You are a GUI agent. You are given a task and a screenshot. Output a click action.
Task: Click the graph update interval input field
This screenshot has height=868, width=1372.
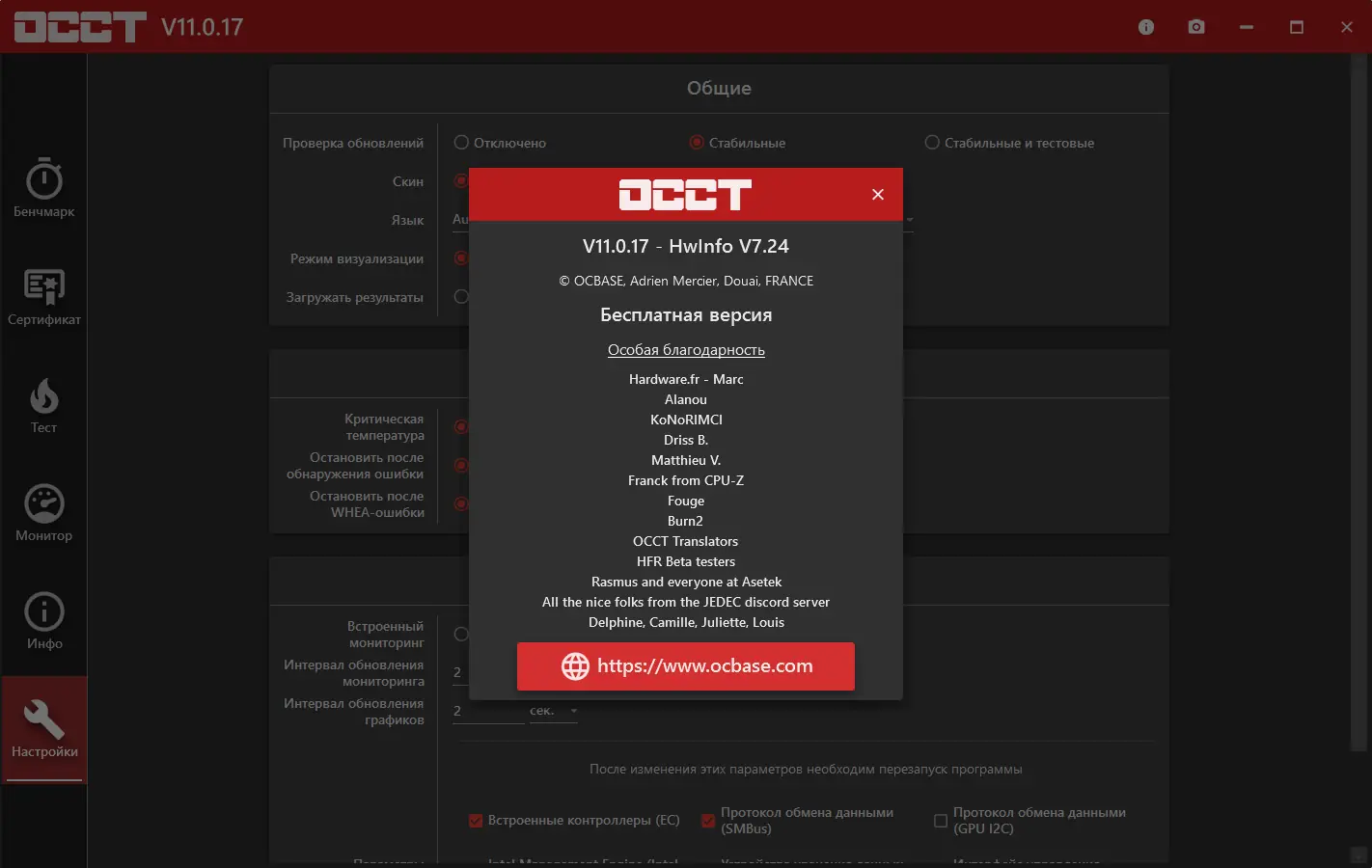pyautogui.click(x=488, y=711)
